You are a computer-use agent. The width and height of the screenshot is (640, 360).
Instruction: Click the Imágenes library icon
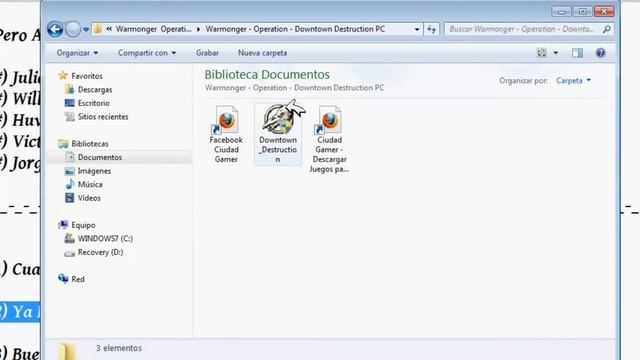click(x=70, y=171)
